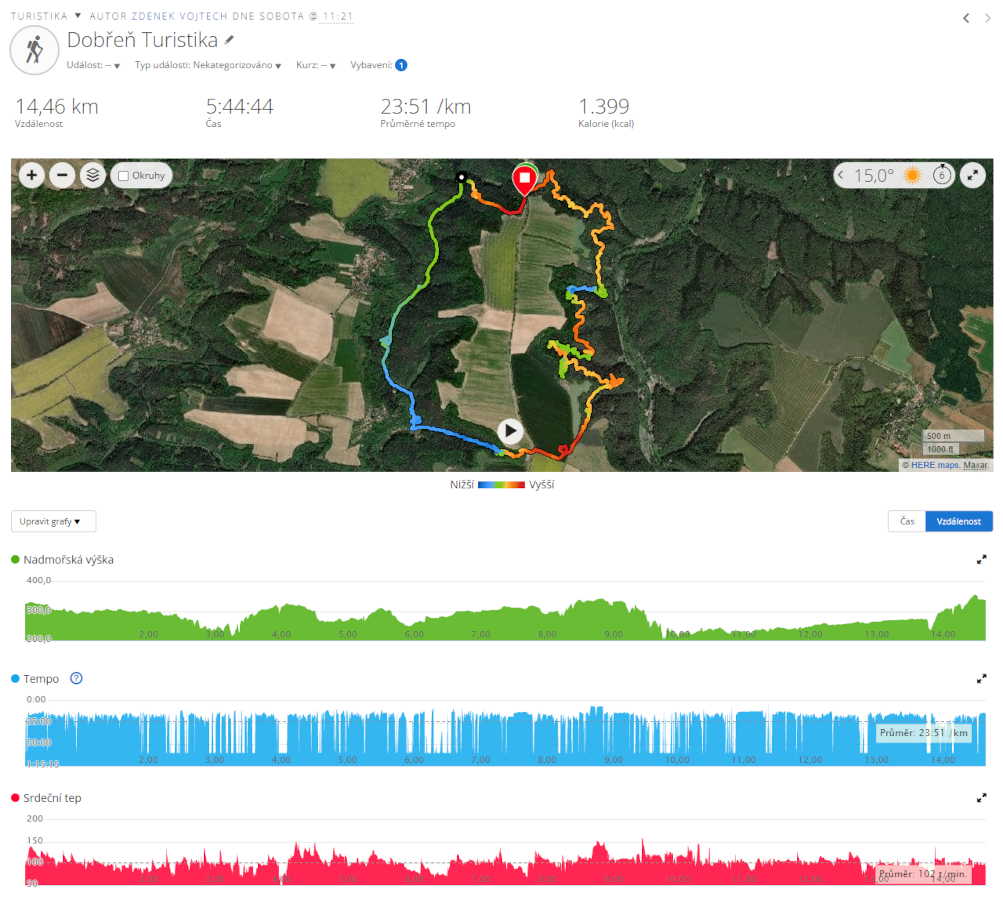
Task: Open the Turistika activity type menu
Action: coord(46,16)
